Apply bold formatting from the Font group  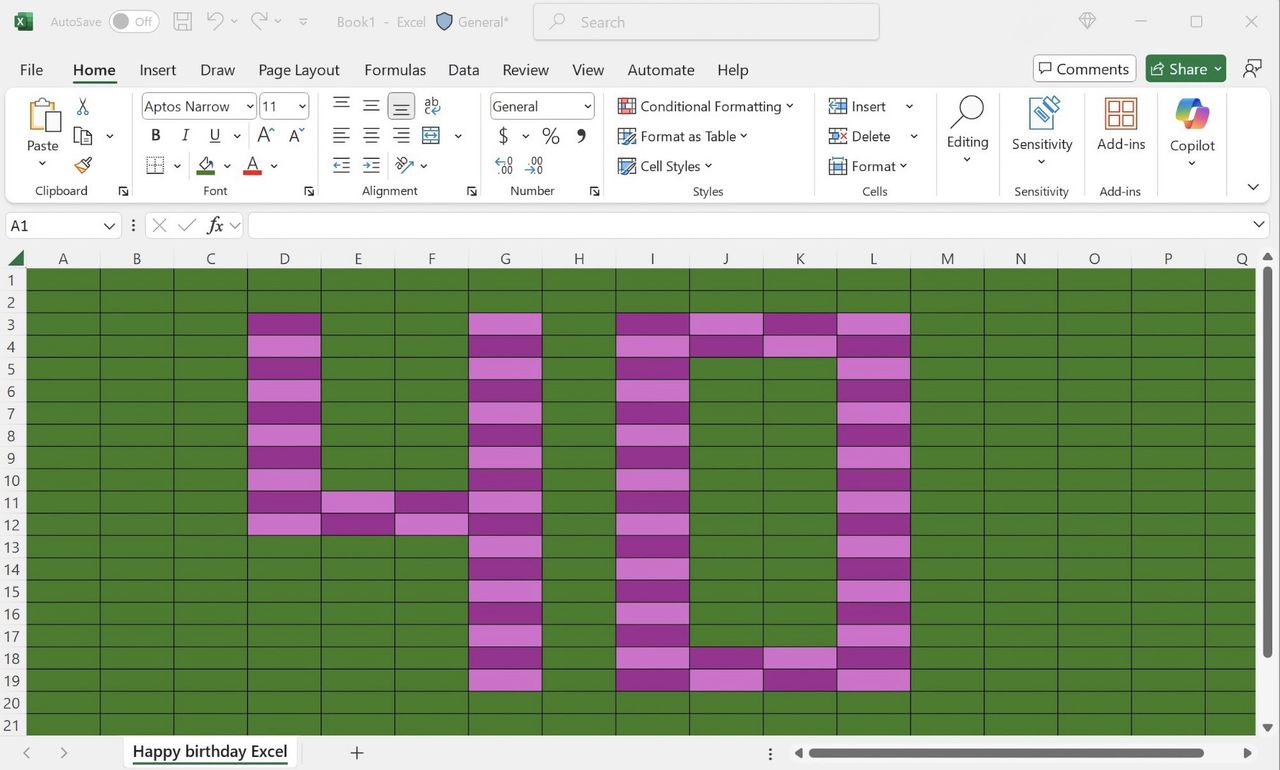point(156,134)
